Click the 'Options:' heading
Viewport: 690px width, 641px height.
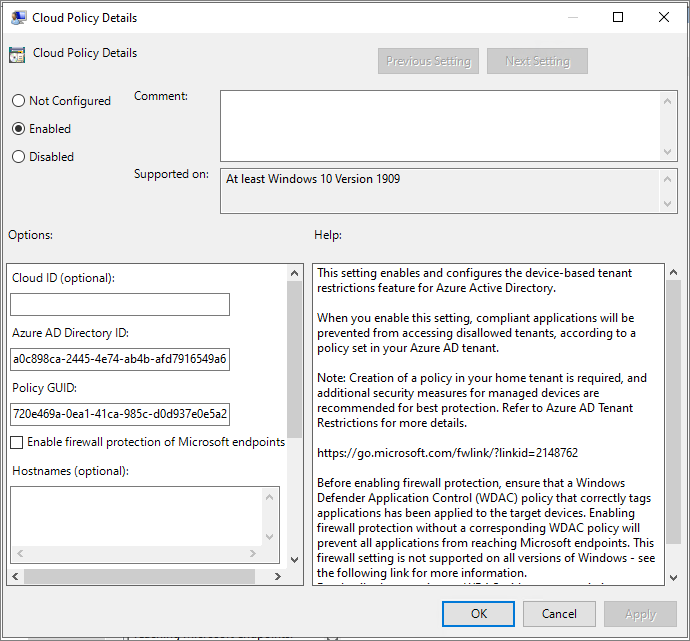click(x=30, y=235)
